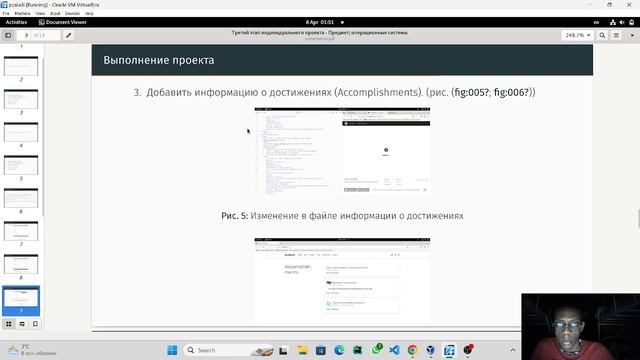Open File Explorer from taskbar
The width and height of the screenshot is (640, 360).
[x=302, y=350]
